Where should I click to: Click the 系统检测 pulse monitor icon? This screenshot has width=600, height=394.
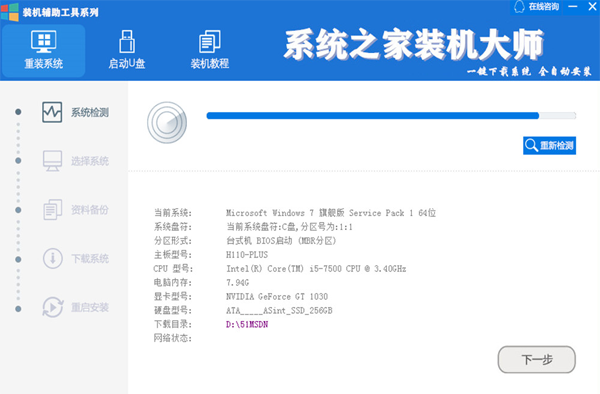(52, 112)
